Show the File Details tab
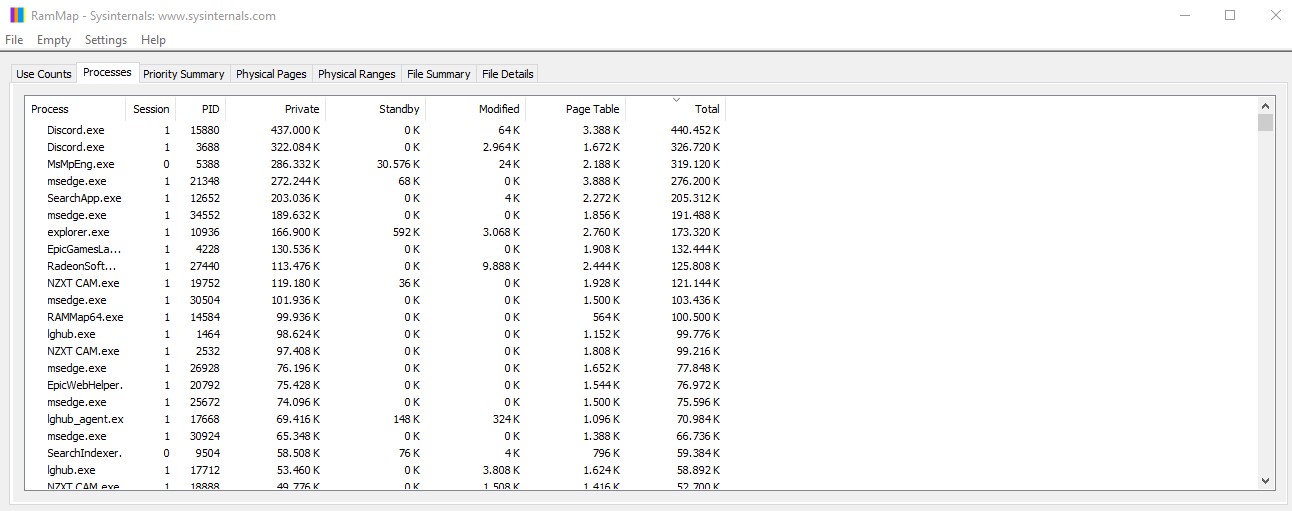The height and width of the screenshot is (511, 1292). click(507, 74)
